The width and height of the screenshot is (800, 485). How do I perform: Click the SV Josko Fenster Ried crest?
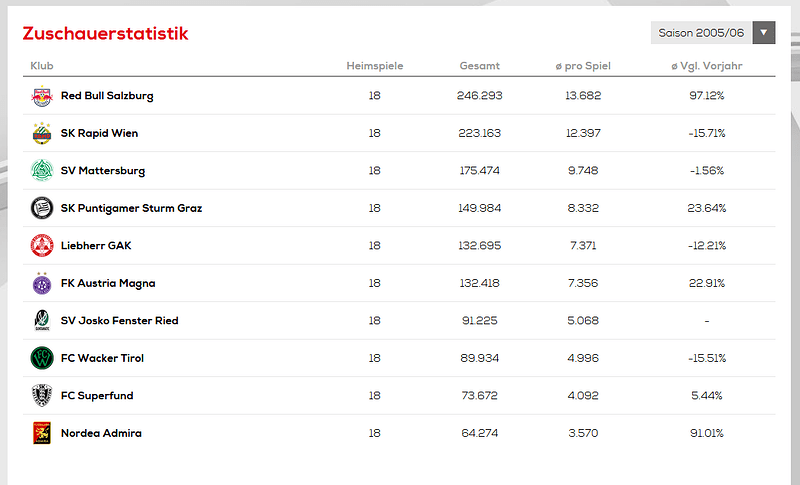[42, 321]
